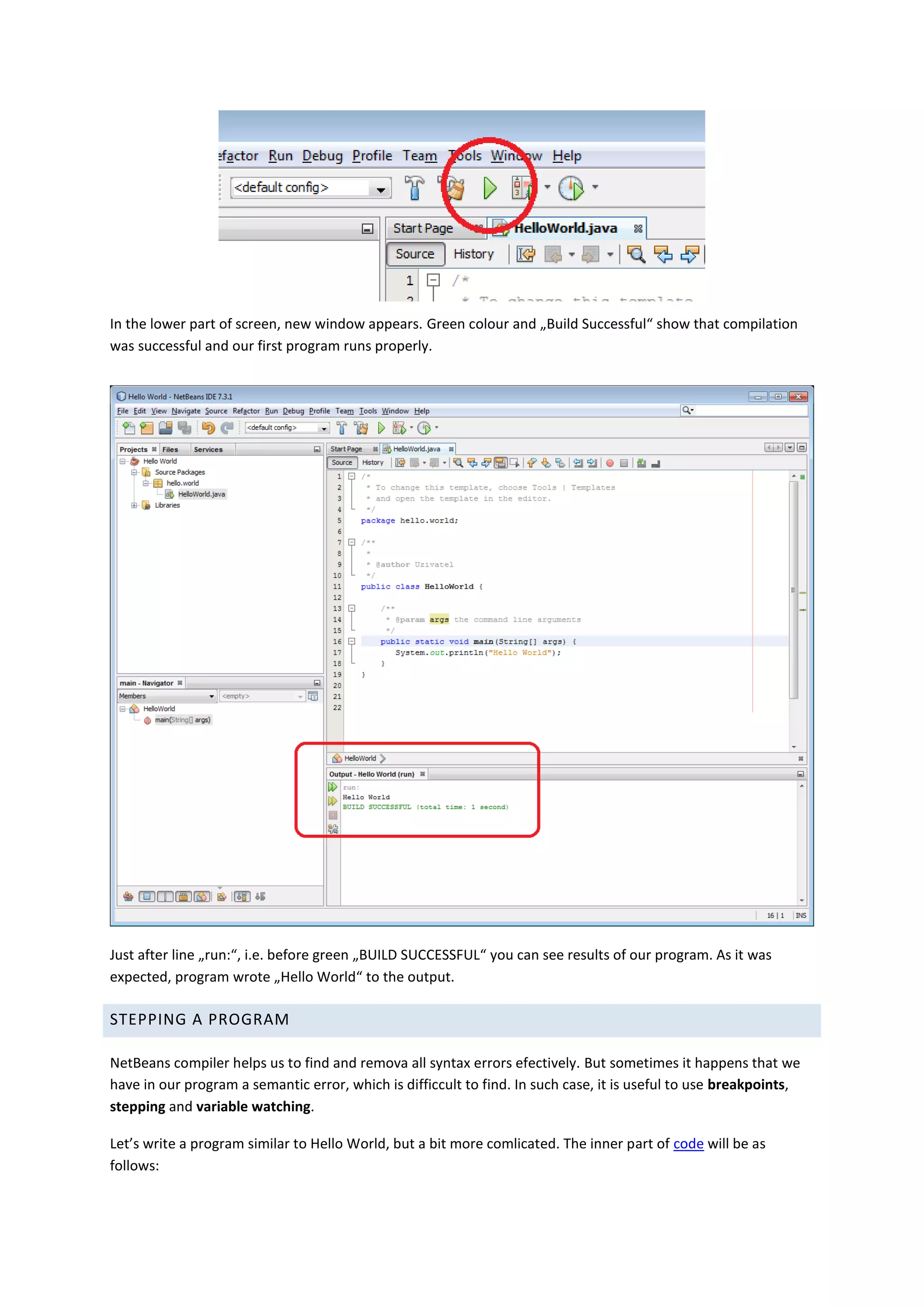Click Undo arrow in full IDE toolbar
The image size is (924, 1307).
click(x=208, y=427)
